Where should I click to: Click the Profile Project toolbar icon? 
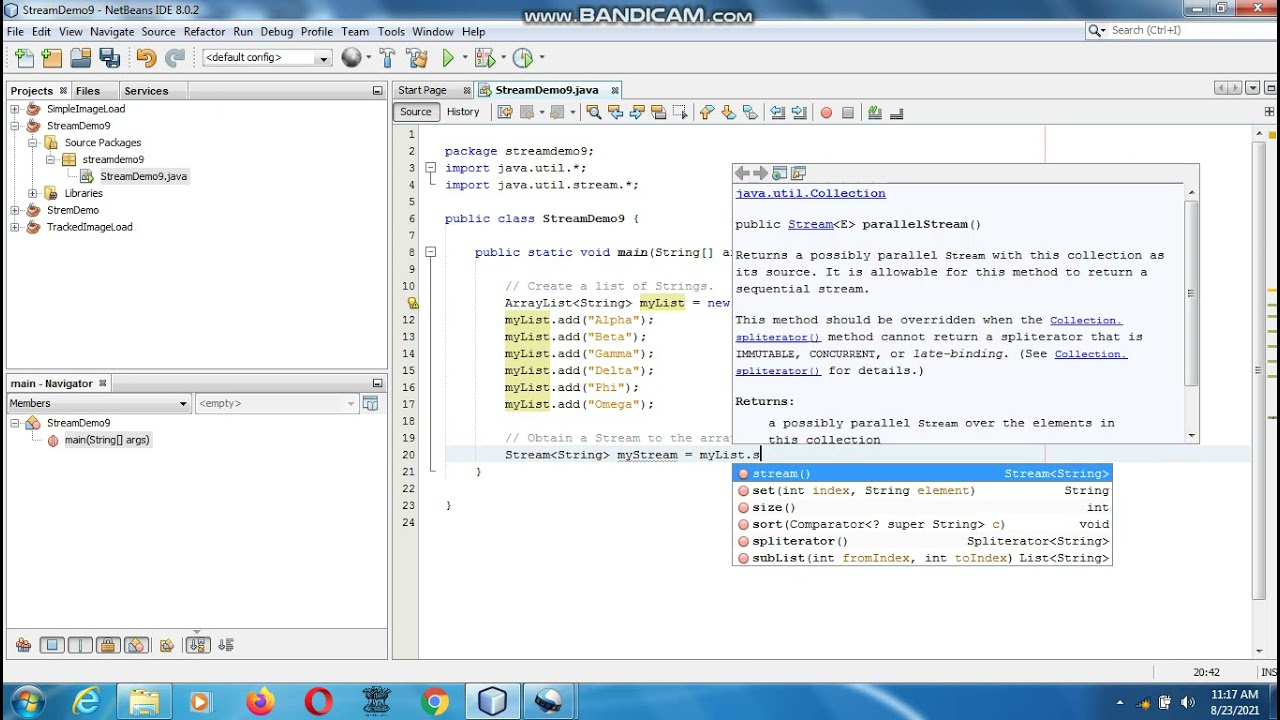click(522, 58)
